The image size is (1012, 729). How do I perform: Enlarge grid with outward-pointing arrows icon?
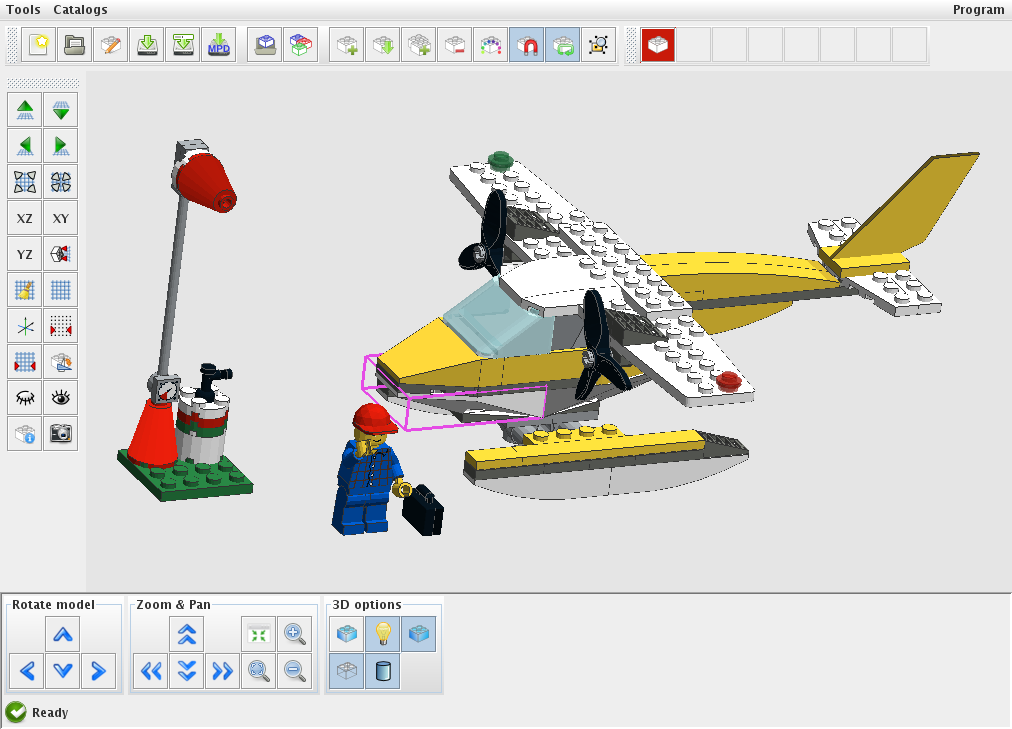point(25,182)
